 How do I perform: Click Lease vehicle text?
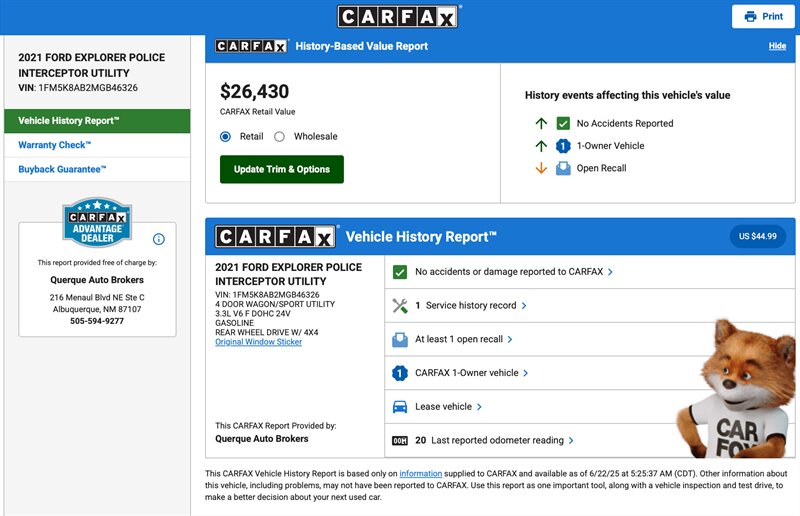443,407
